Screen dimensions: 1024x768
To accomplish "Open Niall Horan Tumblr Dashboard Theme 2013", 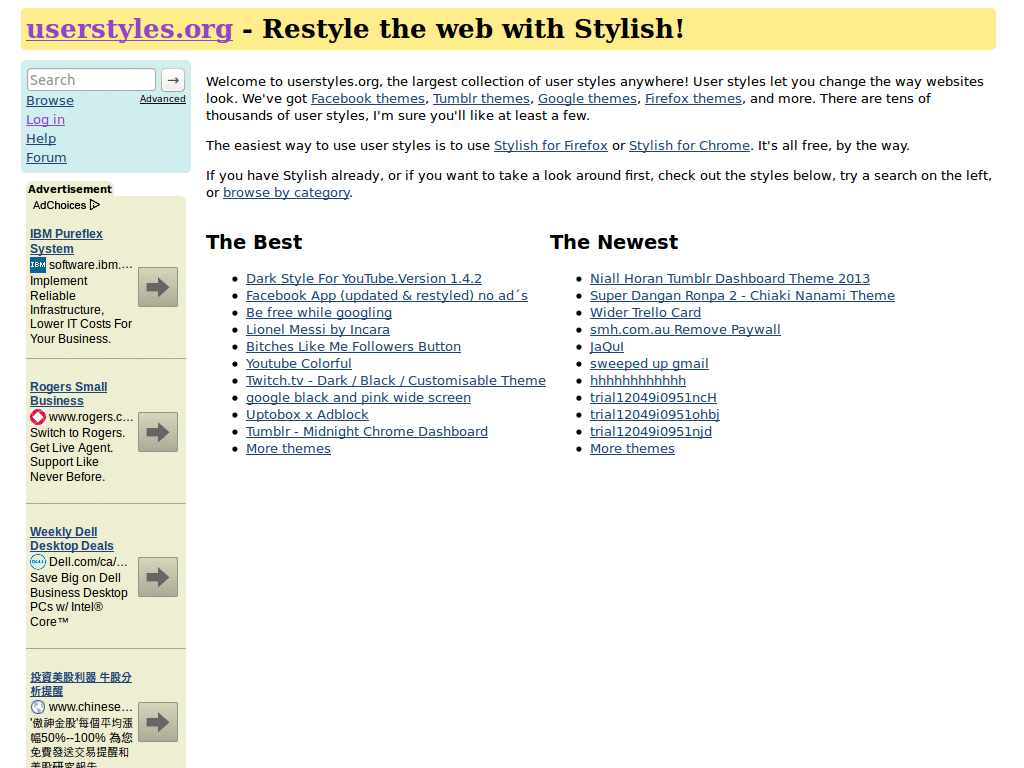I will [730, 279].
